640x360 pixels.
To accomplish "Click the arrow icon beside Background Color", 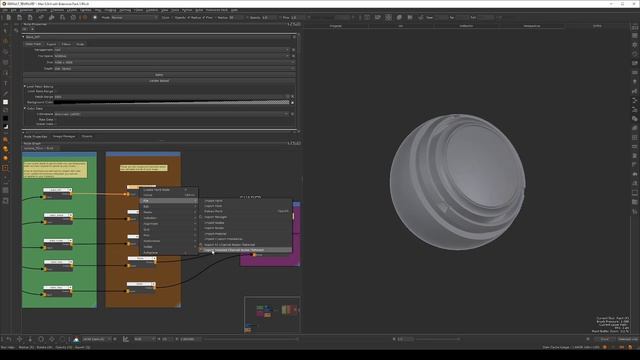I will tap(292, 102).
